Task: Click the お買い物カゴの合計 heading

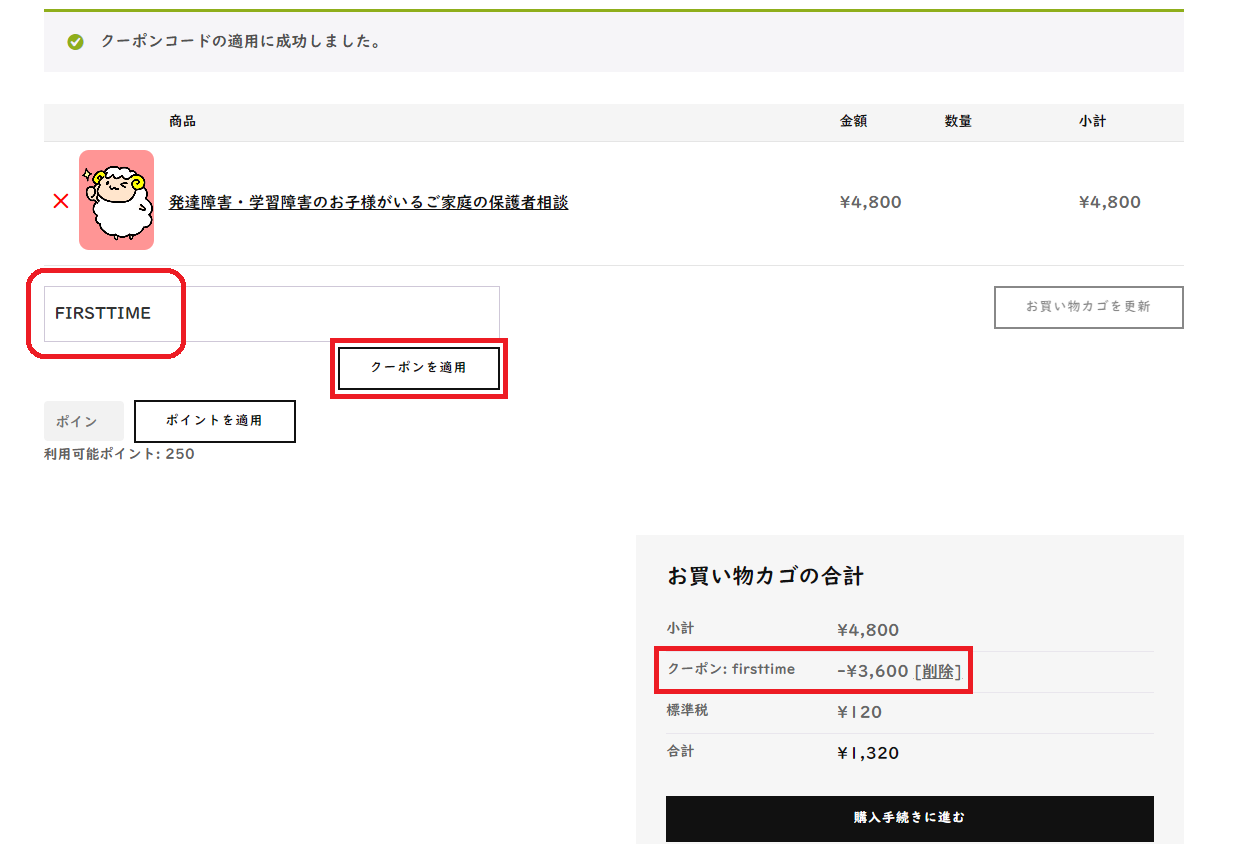Action: (x=765, y=576)
